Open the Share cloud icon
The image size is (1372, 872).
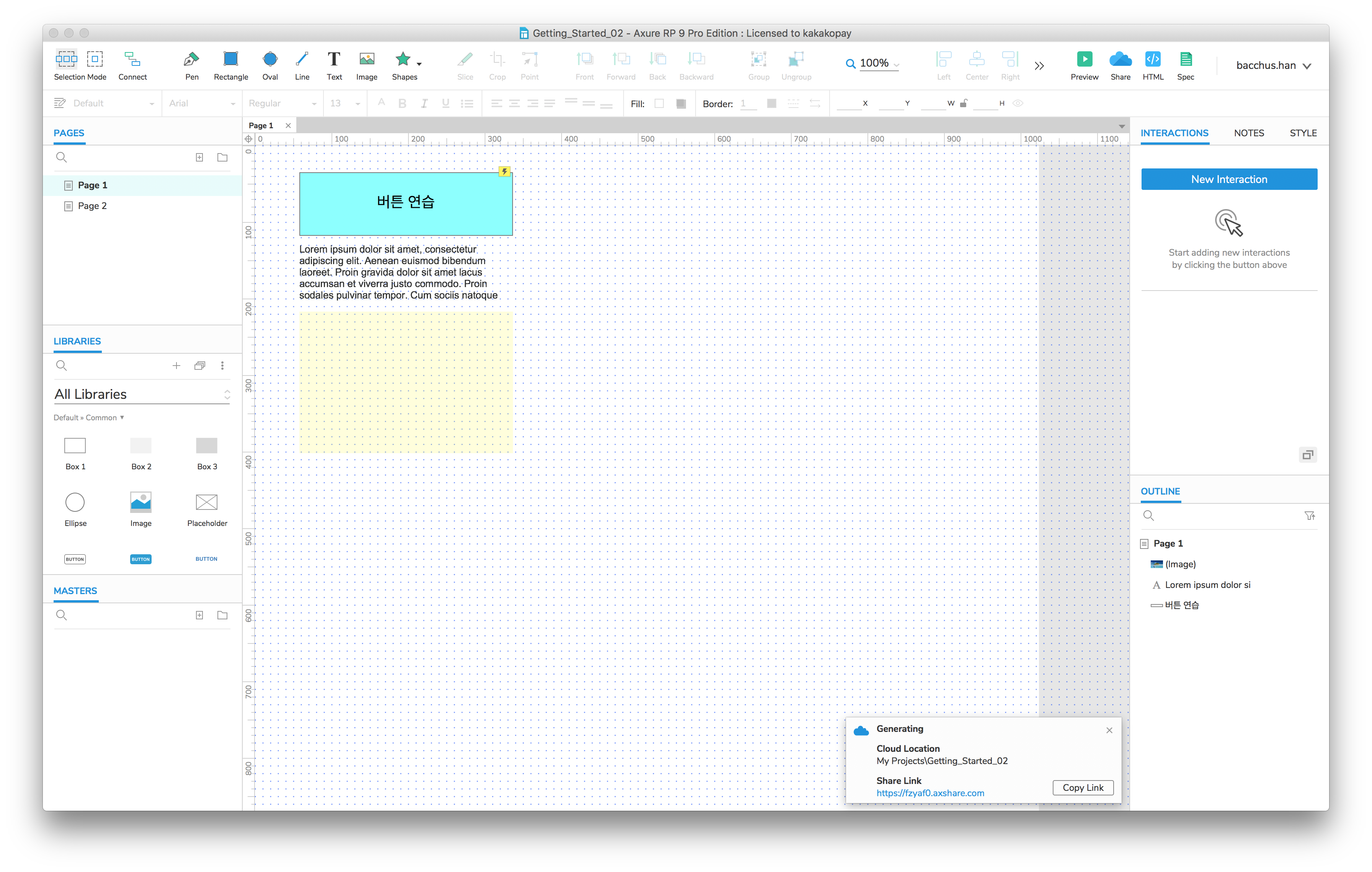[x=1120, y=59]
